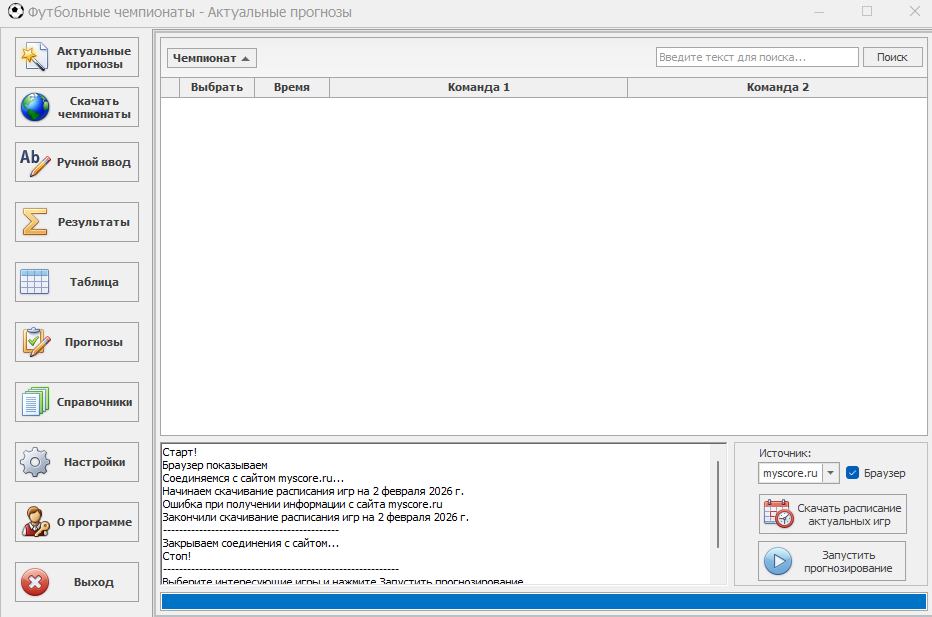Screen dimensions: 932x617
Task: Click the play icon for Запустить прогнозирование
Action: pos(778,561)
